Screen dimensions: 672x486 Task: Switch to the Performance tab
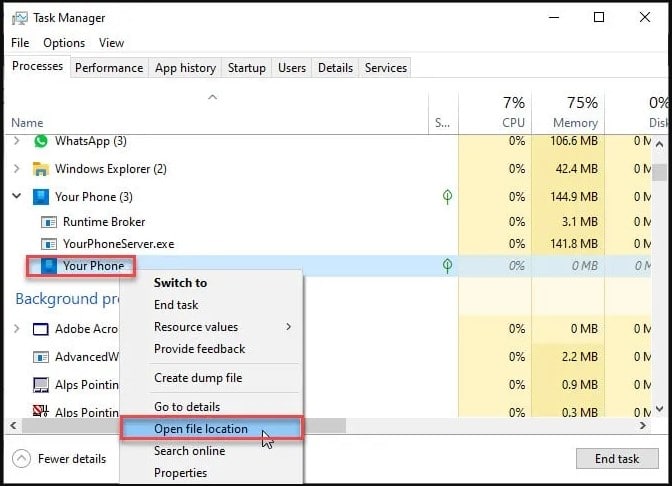[109, 68]
